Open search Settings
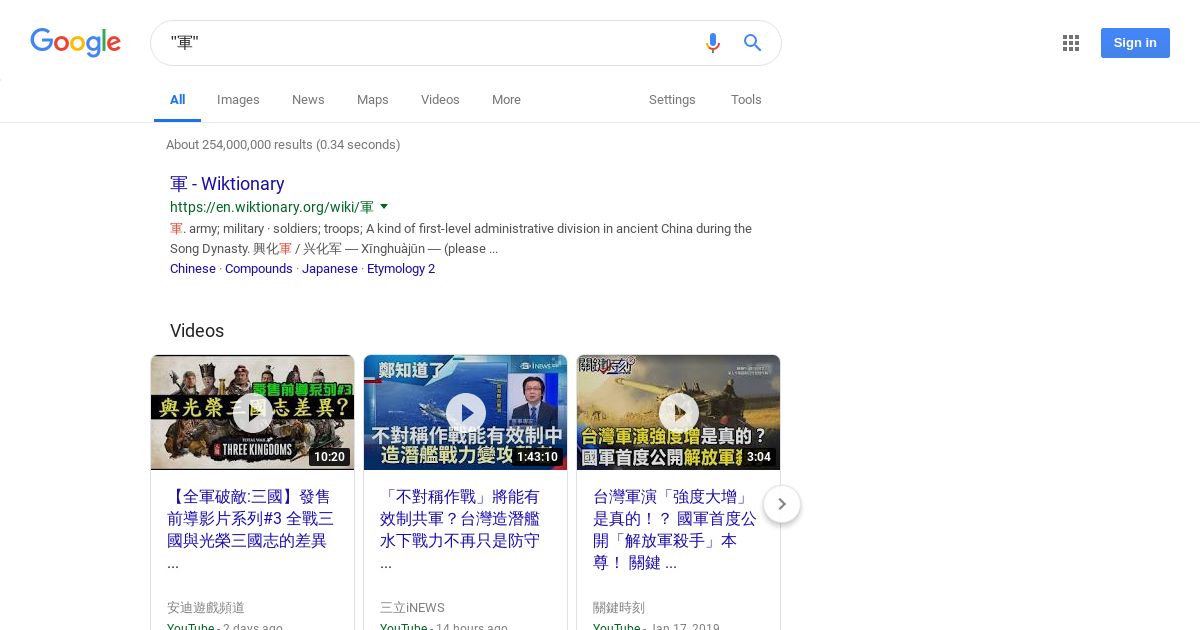This screenshot has height=630, width=1200. [672, 100]
